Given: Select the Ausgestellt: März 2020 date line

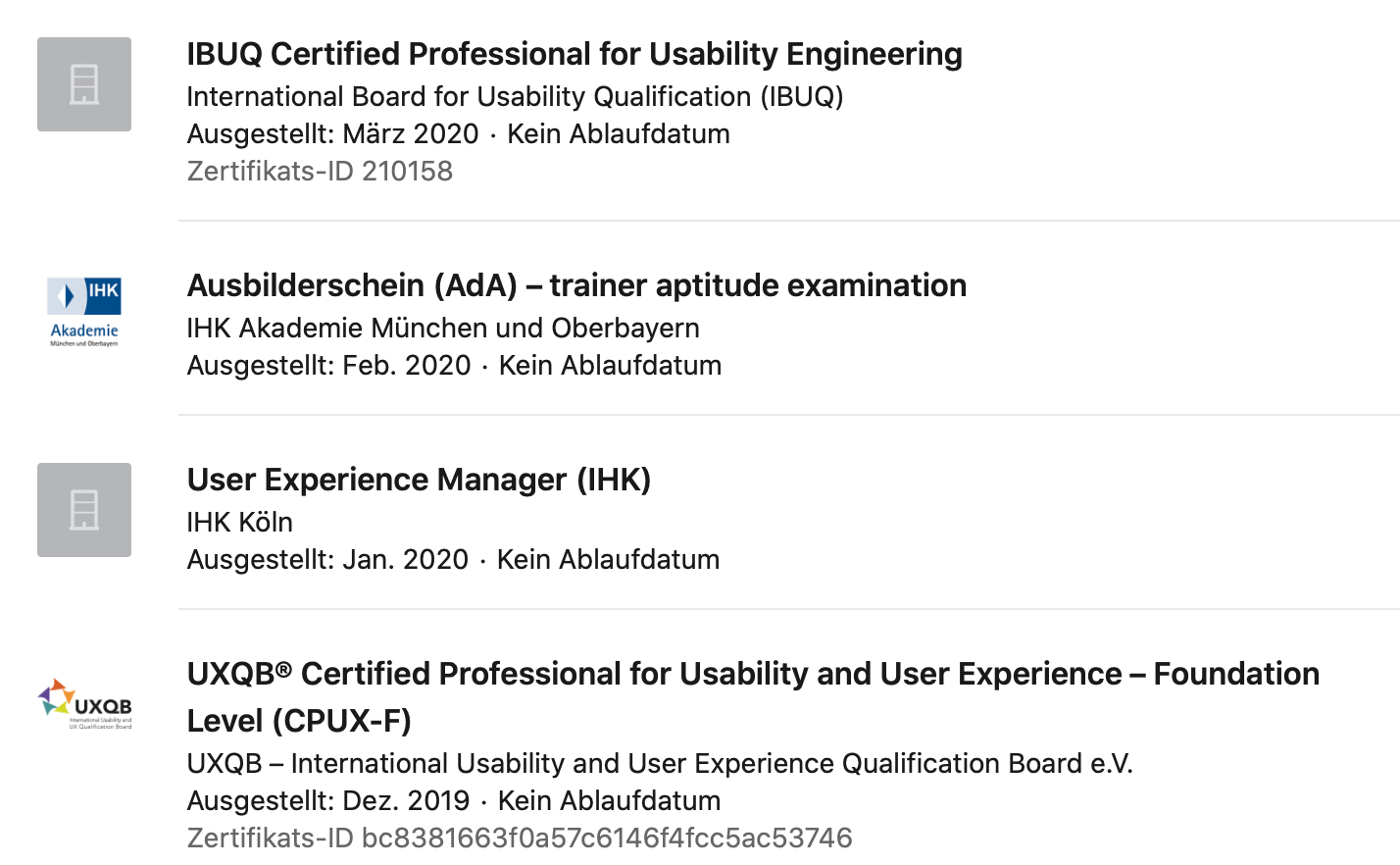Looking at the screenshot, I should [x=459, y=133].
